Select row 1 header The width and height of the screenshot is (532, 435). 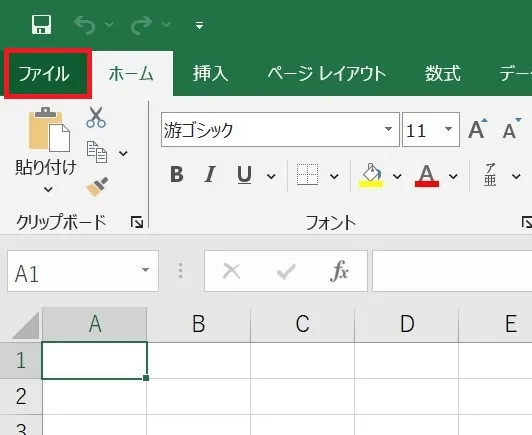tap(21, 360)
